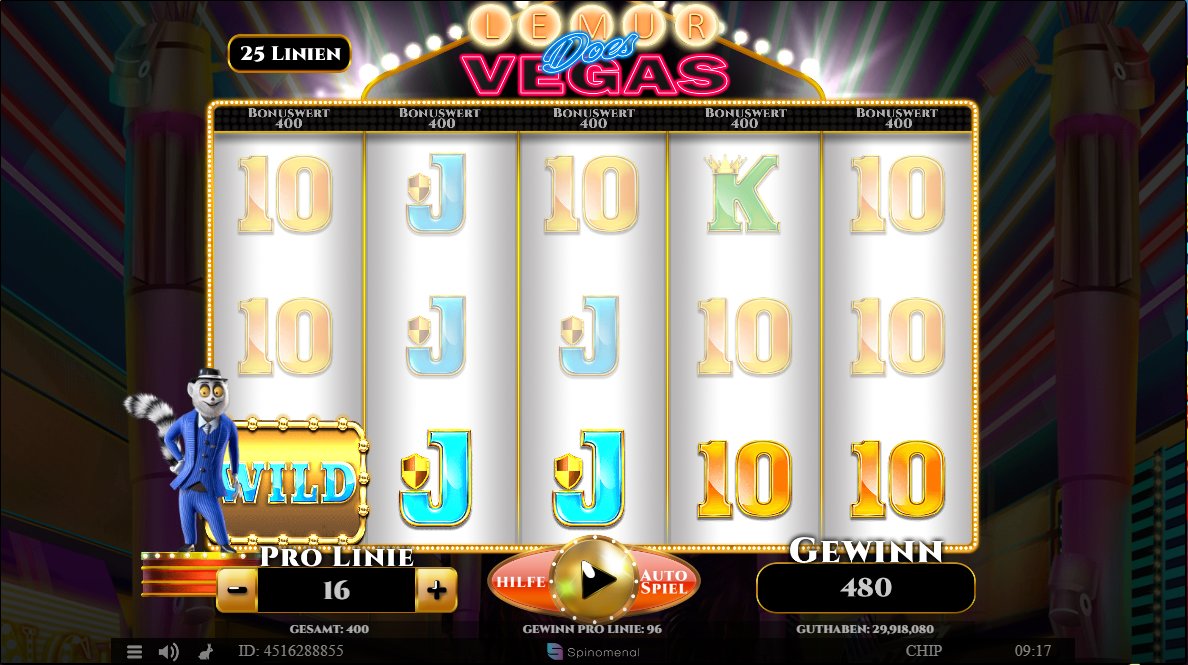The height and width of the screenshot is (665, 1188).
Task: Click the CHIP label in bottom bar
Action: [924, 651]
